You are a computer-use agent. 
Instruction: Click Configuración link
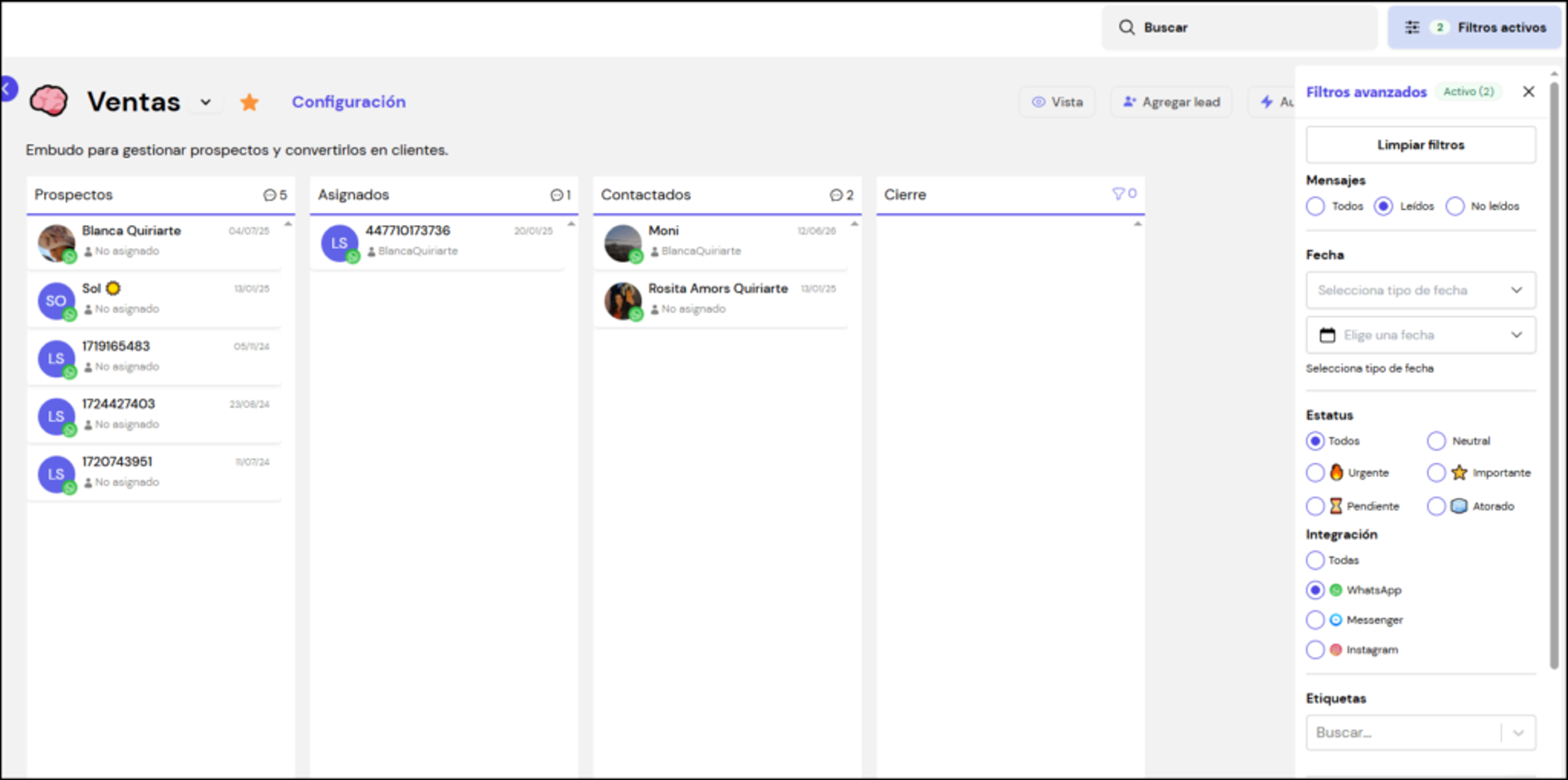click(x=349, y=102)
